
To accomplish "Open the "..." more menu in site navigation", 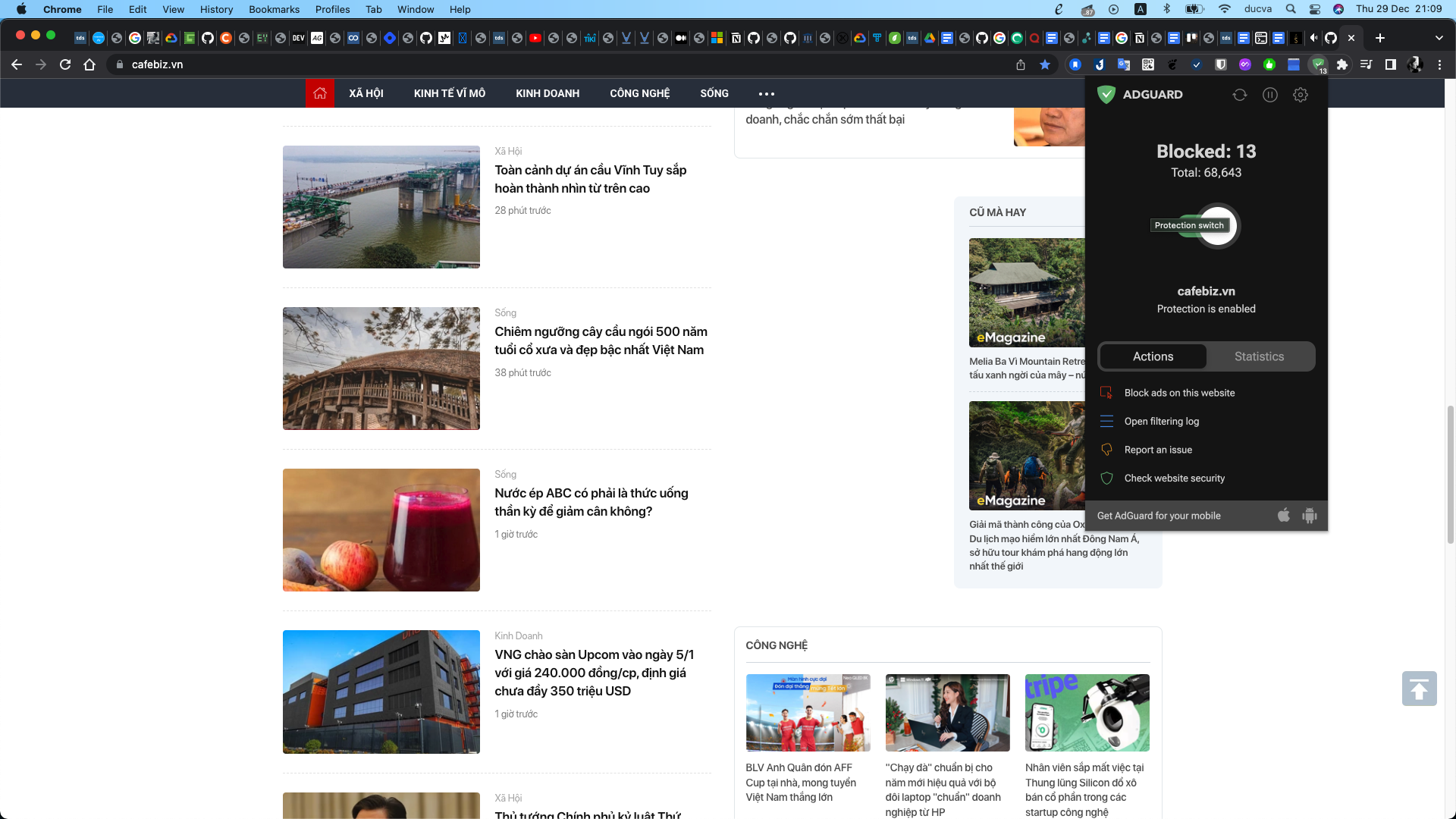I will click(x=767, y=93).
